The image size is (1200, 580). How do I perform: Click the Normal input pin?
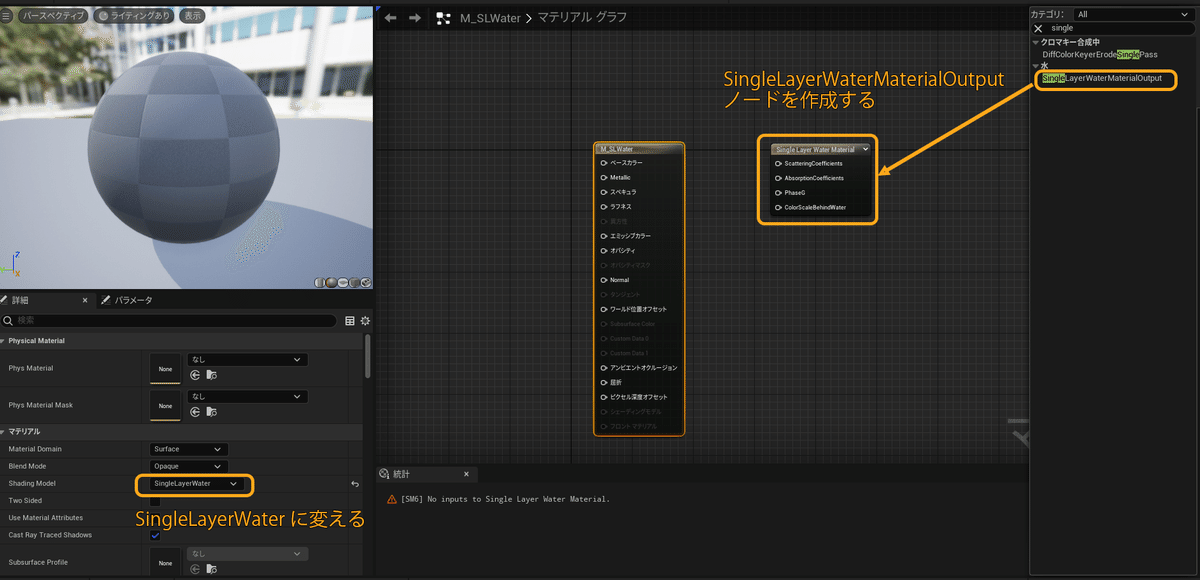point(604,280)
